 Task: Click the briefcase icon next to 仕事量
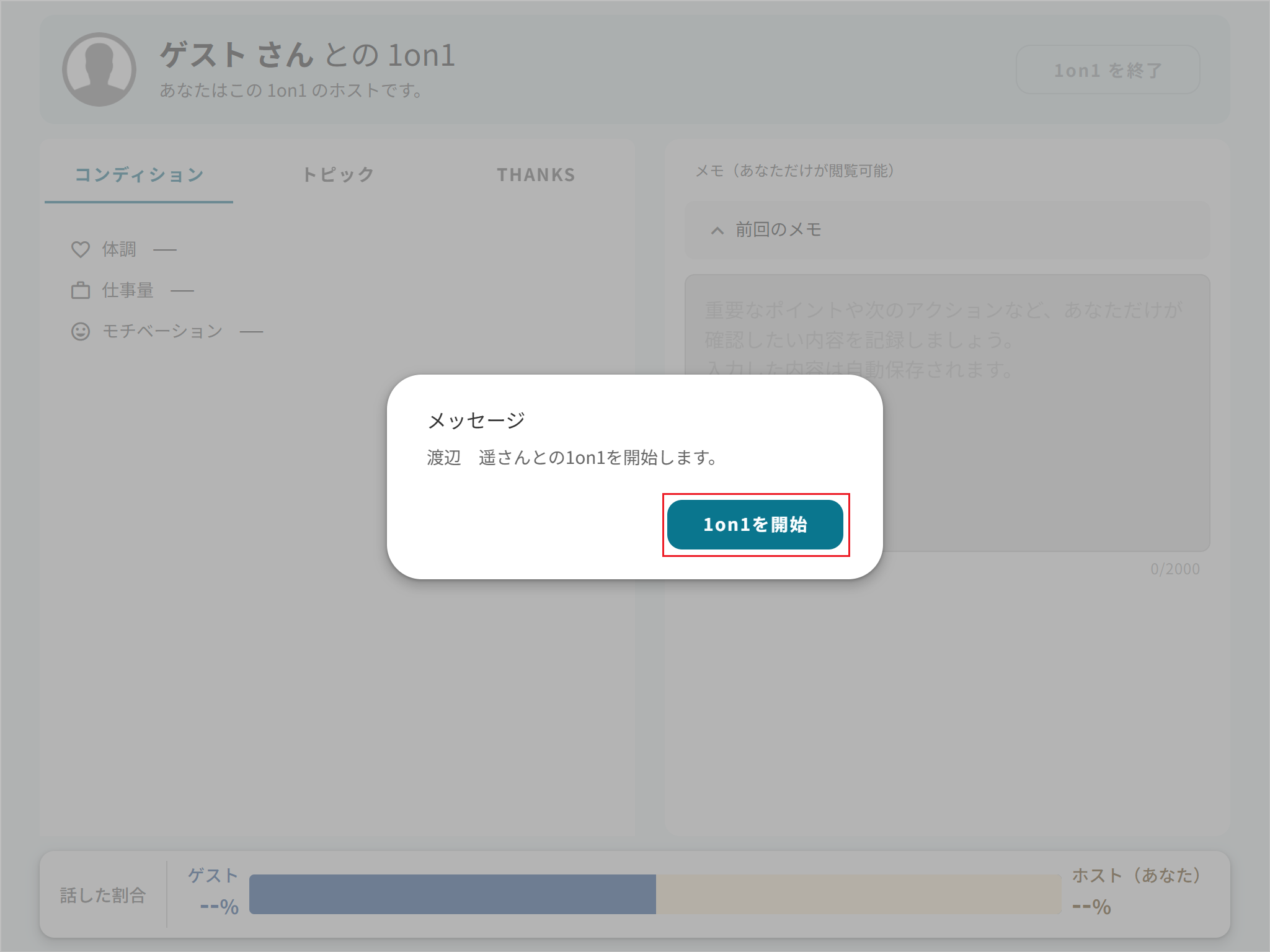[x=81, y=289]
